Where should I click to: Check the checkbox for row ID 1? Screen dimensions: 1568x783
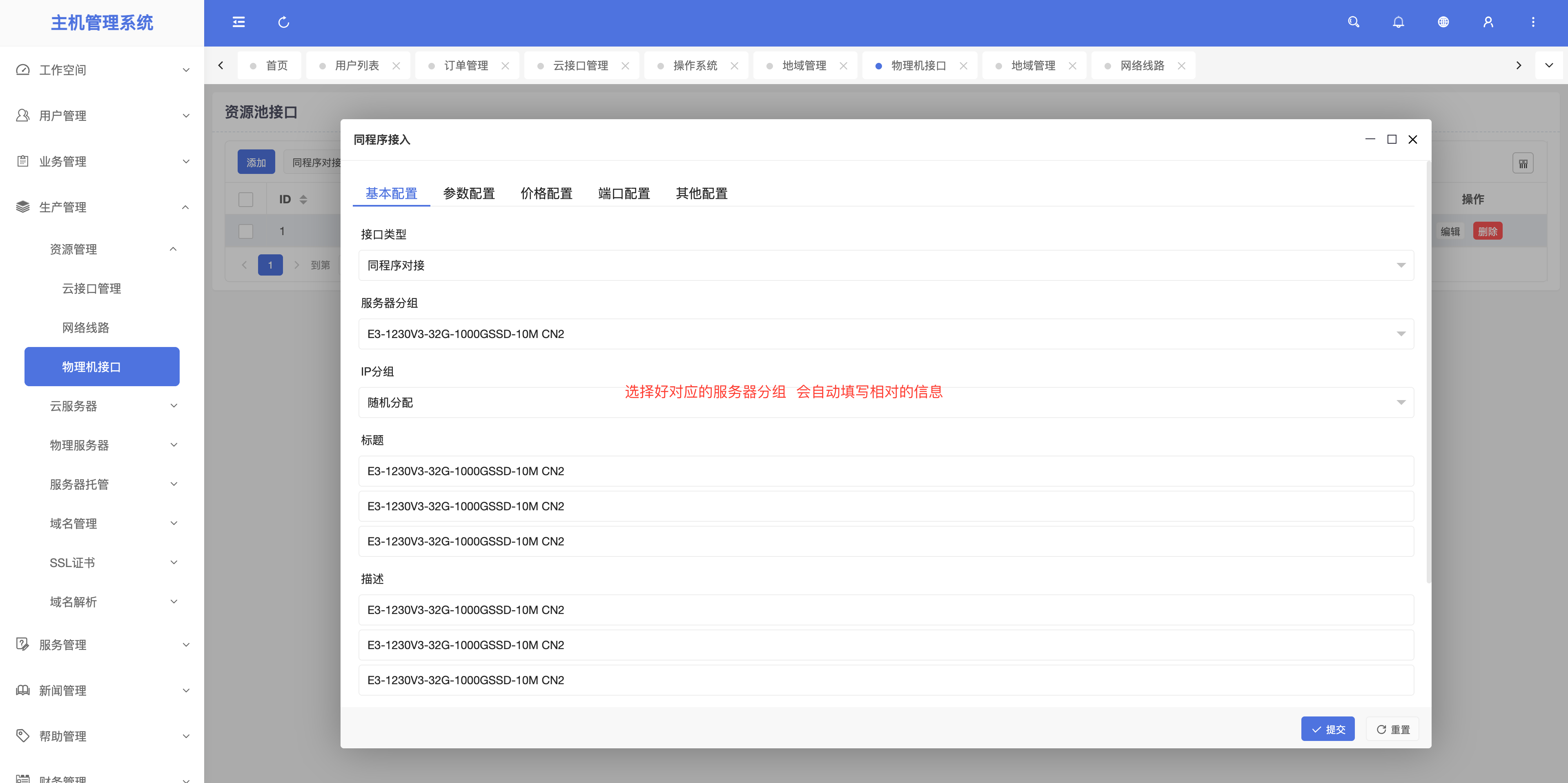click(x=246, y=231)
